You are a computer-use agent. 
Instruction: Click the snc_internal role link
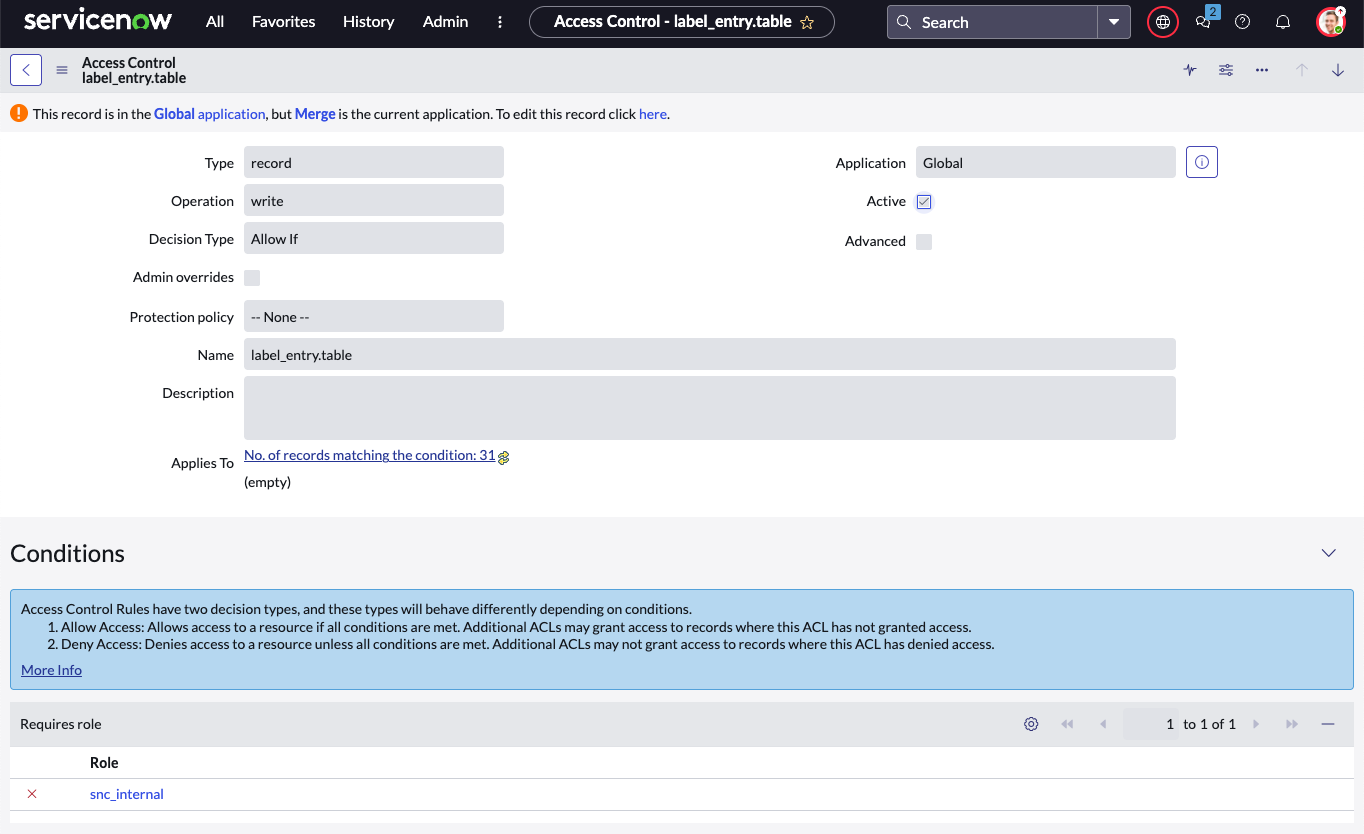click(127, 794)
